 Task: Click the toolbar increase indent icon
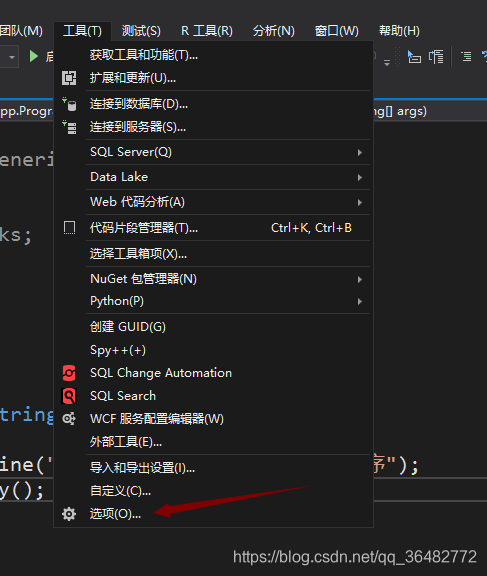tap(466, 57)
